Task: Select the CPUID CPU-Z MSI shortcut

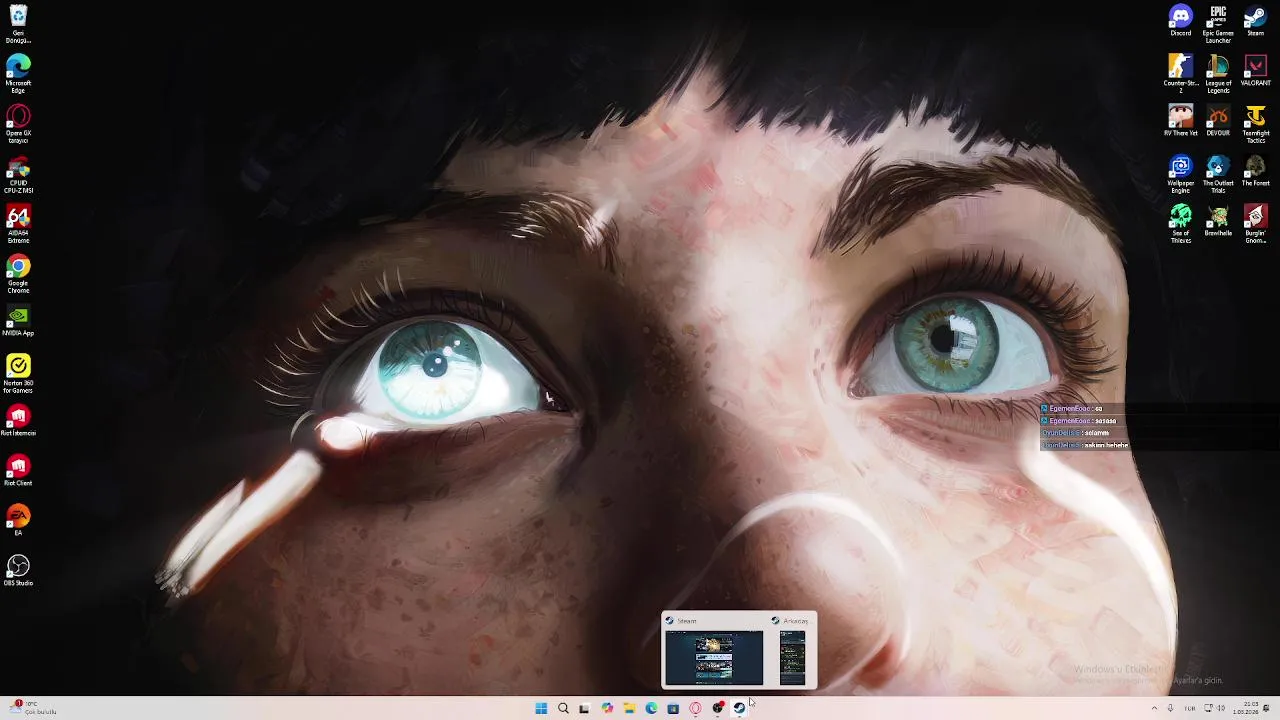Action: tap(18, 174)
